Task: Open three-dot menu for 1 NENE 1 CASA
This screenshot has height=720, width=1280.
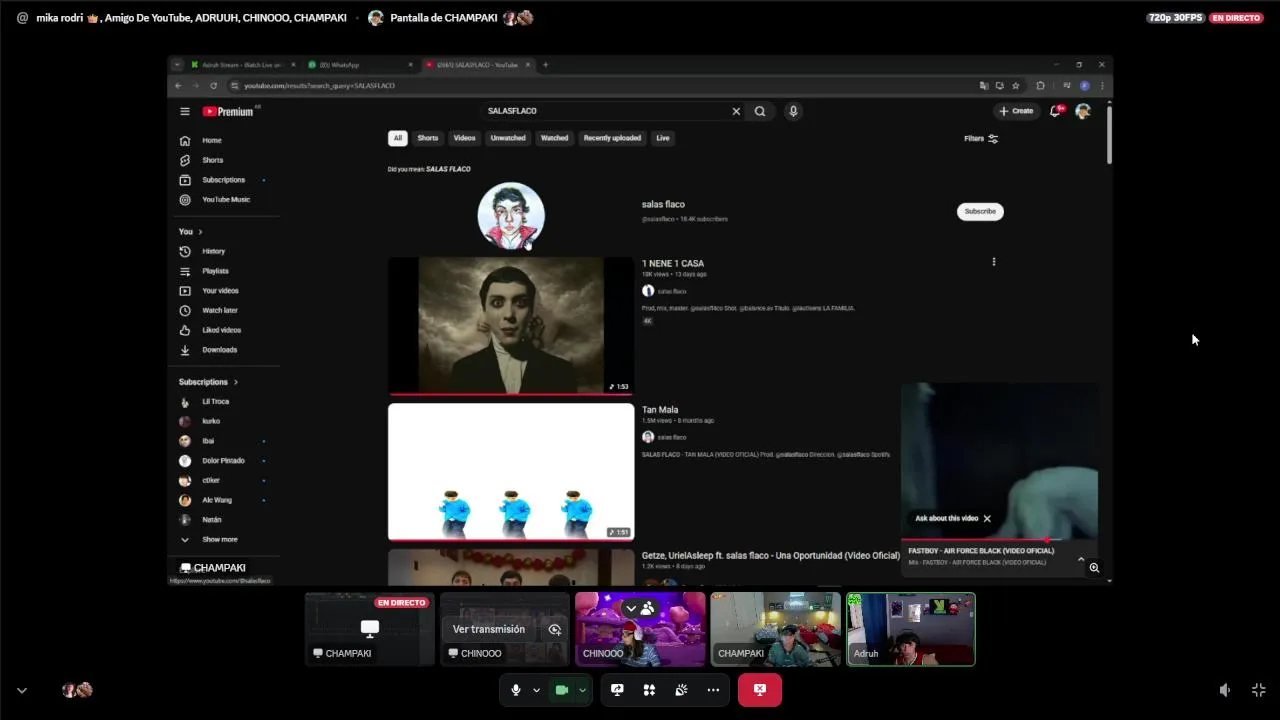Action: [x=993, y=262]
